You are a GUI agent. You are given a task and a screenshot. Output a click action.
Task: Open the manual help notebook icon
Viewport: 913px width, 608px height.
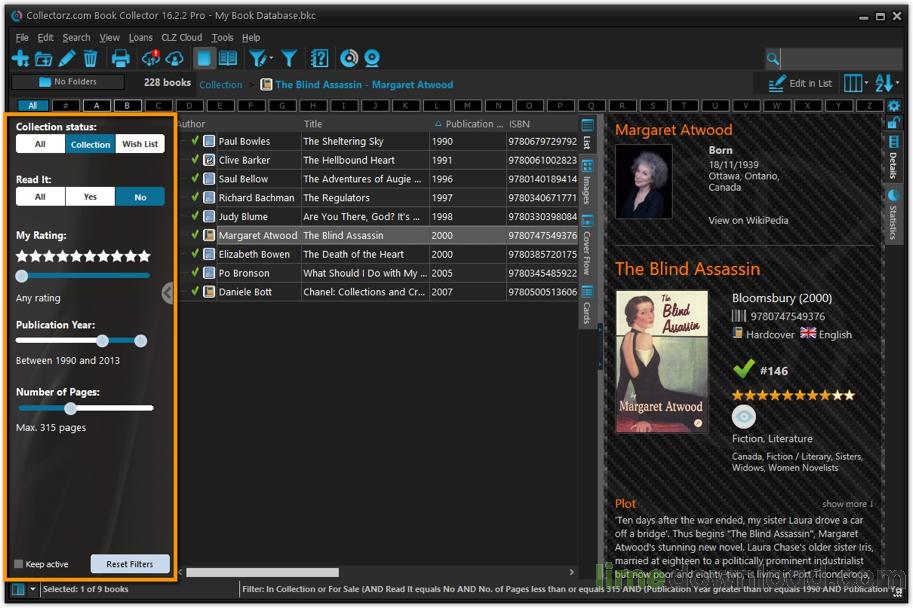(x=320, y=58)
